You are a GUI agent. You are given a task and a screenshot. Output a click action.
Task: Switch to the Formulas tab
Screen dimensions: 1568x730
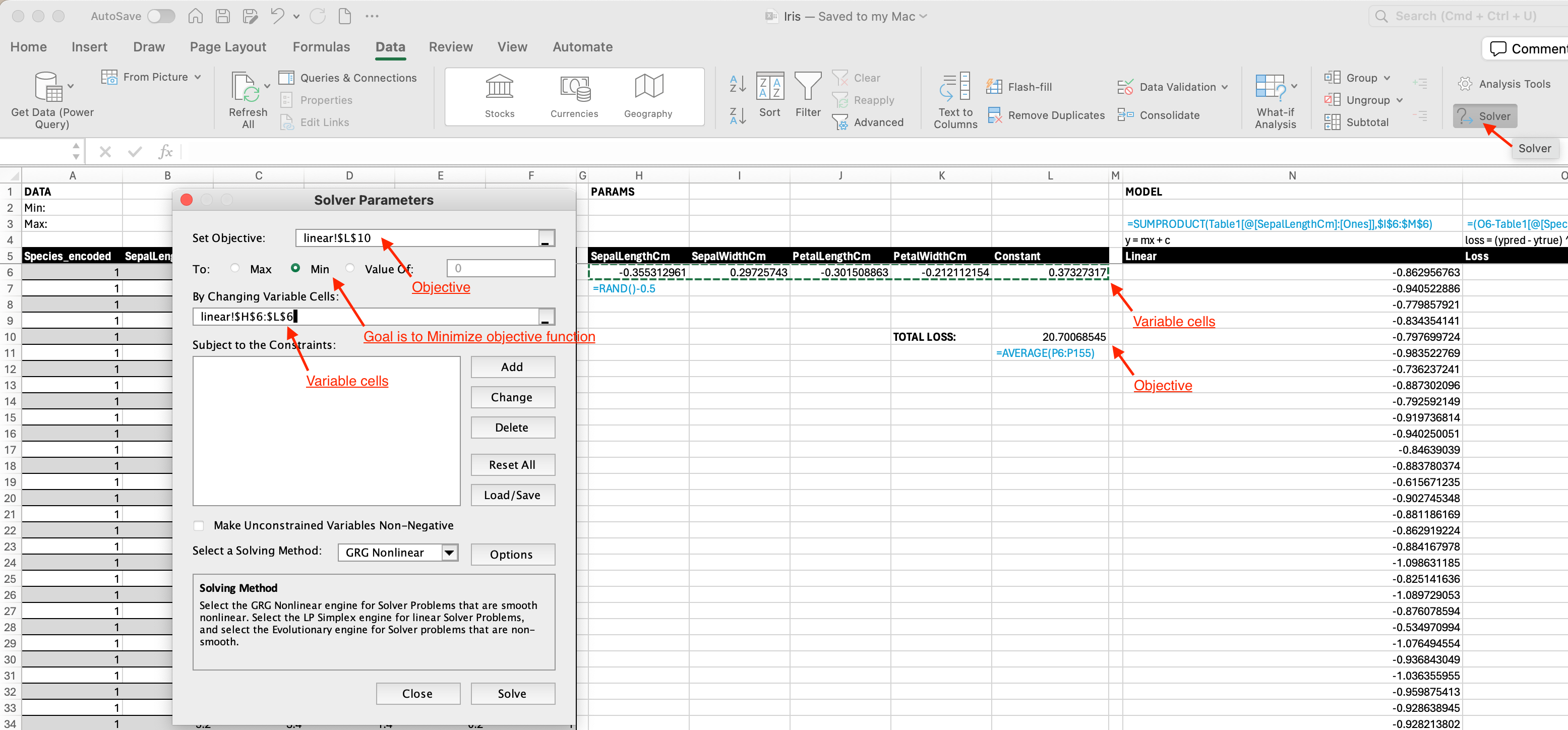tap(321, 47)
